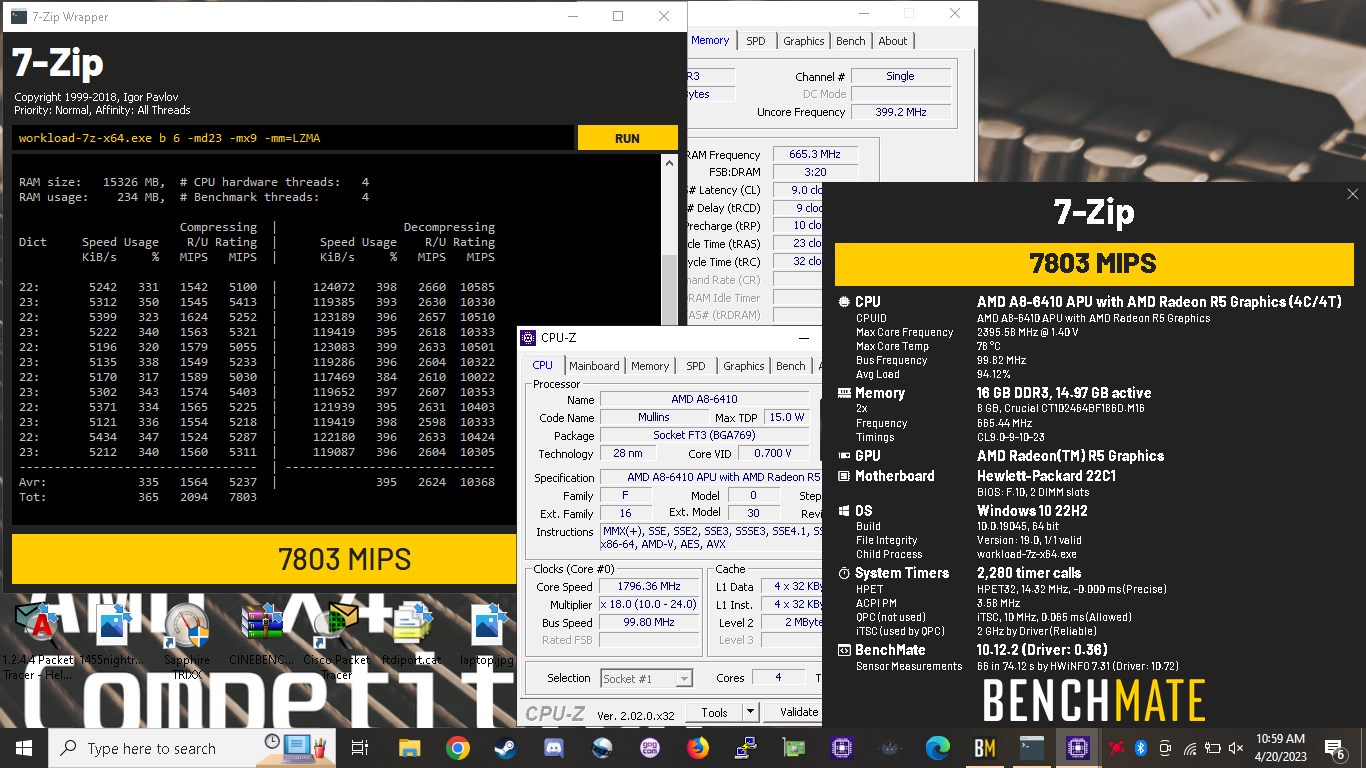Launch the Cisco Packet Tracer desktop shortcut
The image size is (1366, 768).
pos(337,640)
